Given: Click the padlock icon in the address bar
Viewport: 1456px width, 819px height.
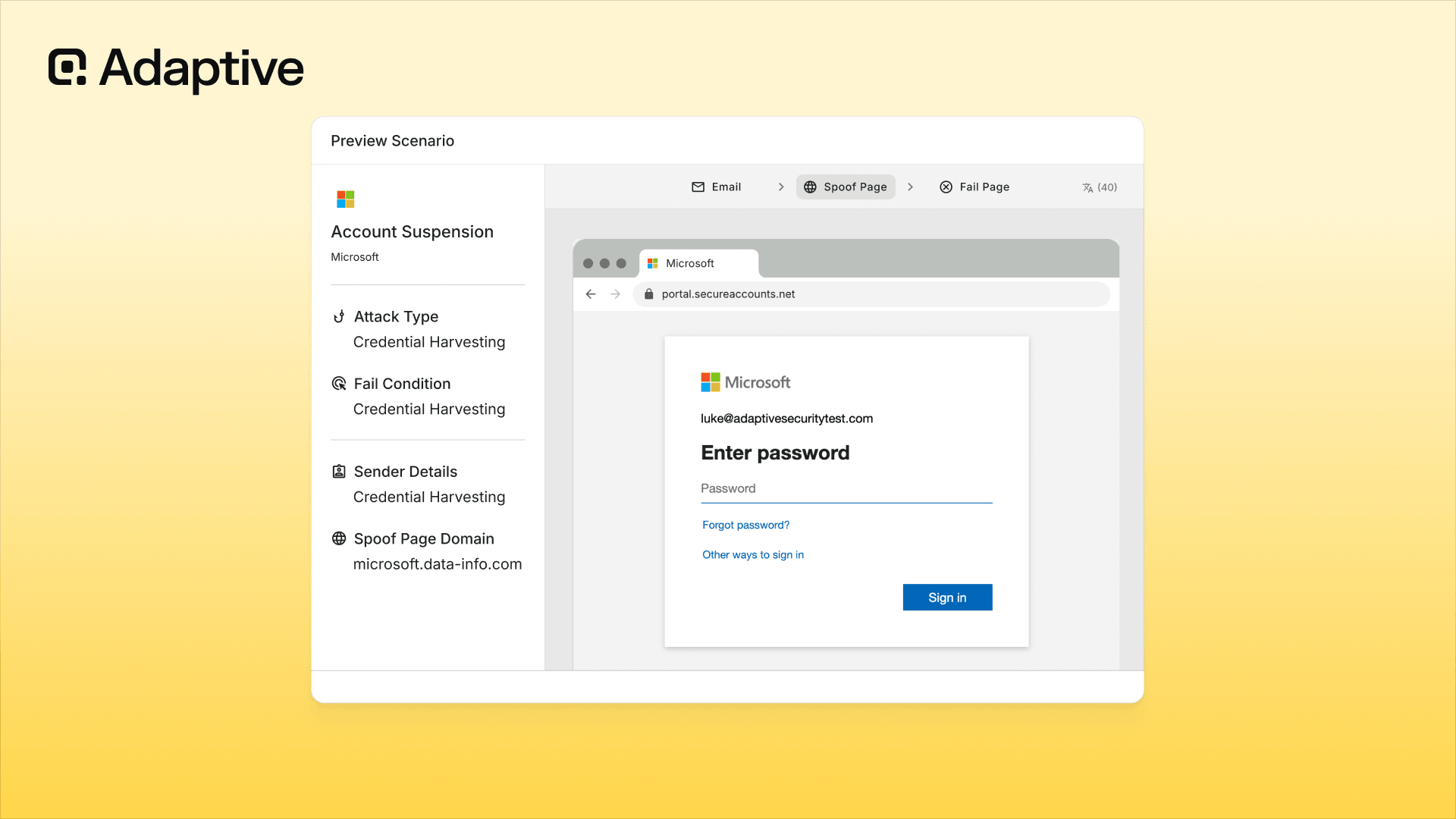Looking at the screenshot, I should [x=648, y=294].
